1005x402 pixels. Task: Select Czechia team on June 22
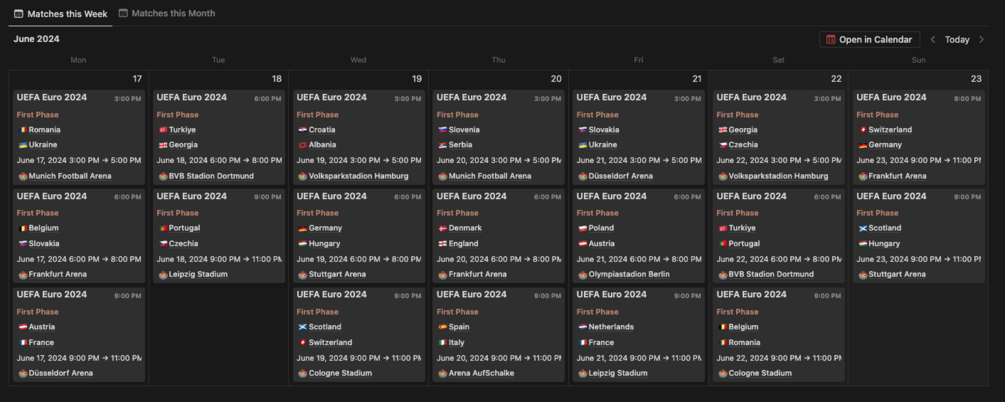tap(743, 145)
